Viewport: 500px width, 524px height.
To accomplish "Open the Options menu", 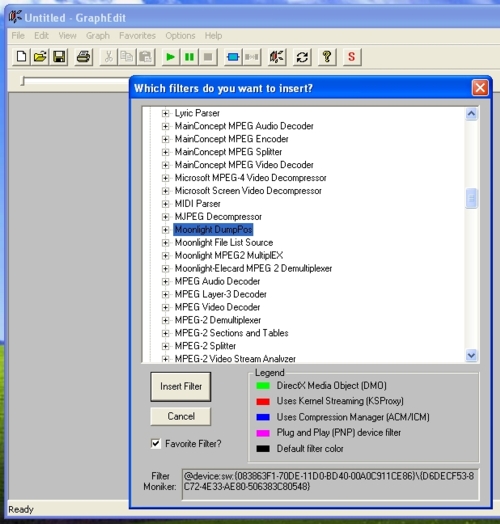I will (180, 35).
